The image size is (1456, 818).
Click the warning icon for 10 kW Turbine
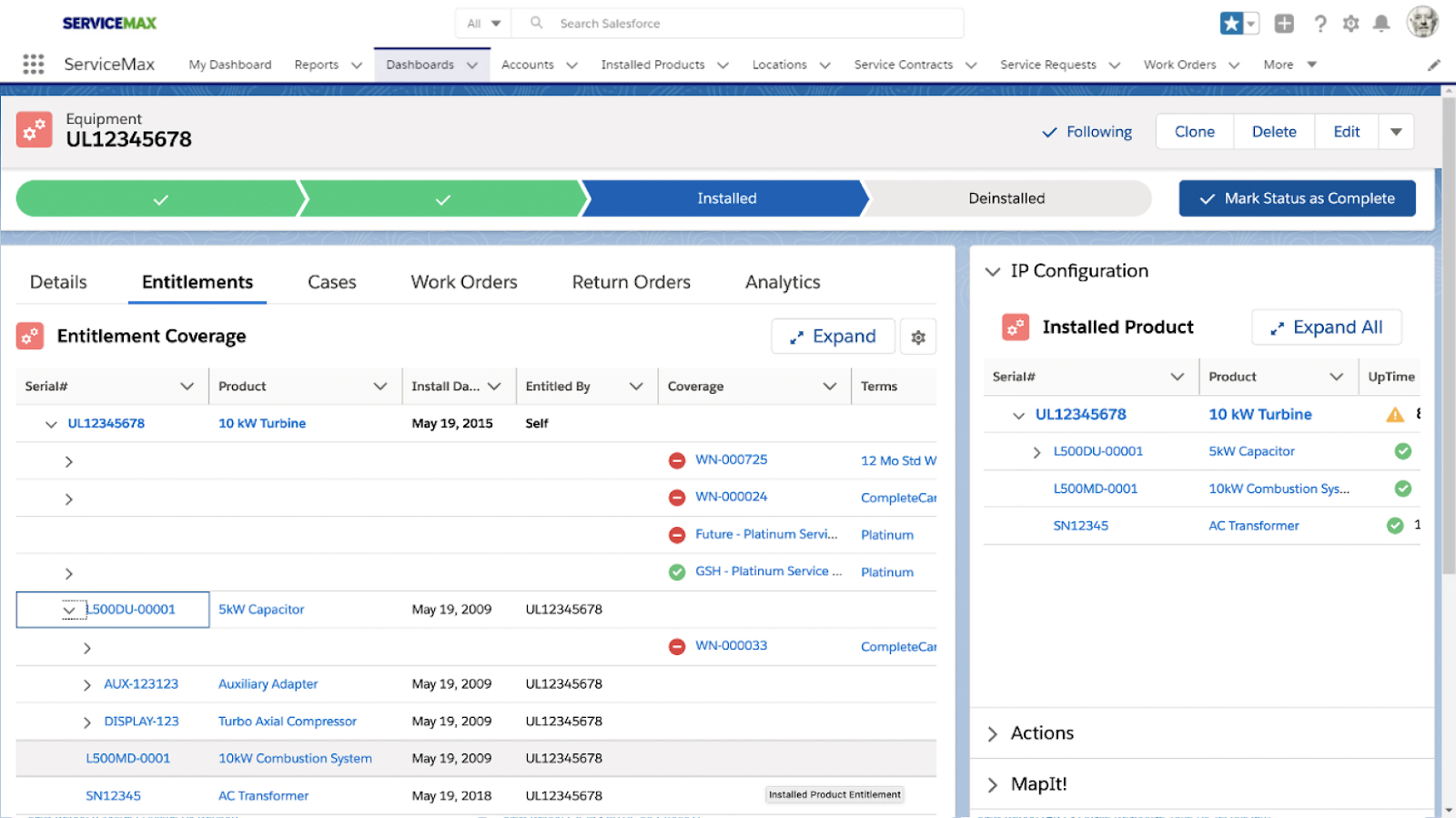(1395, 415)
